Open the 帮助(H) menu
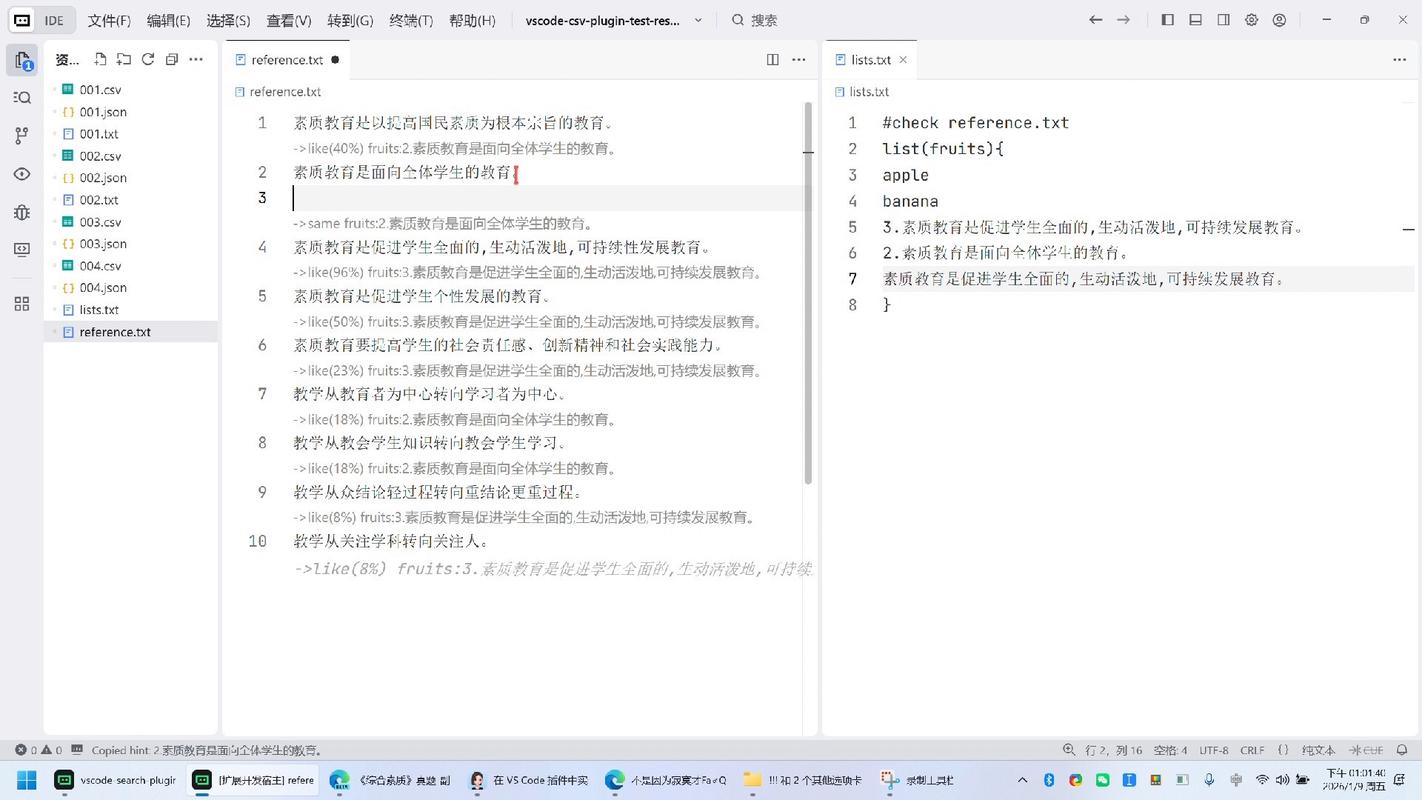 click(x=472, y=20)
